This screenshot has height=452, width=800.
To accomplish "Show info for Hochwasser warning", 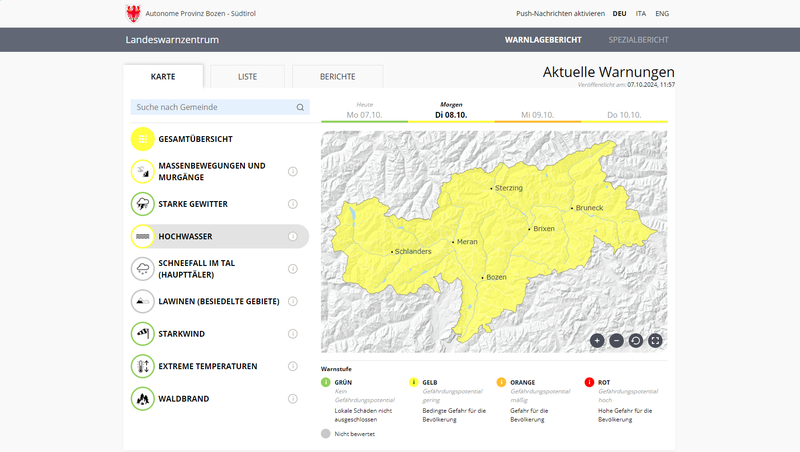I will (x=293, y=237).
